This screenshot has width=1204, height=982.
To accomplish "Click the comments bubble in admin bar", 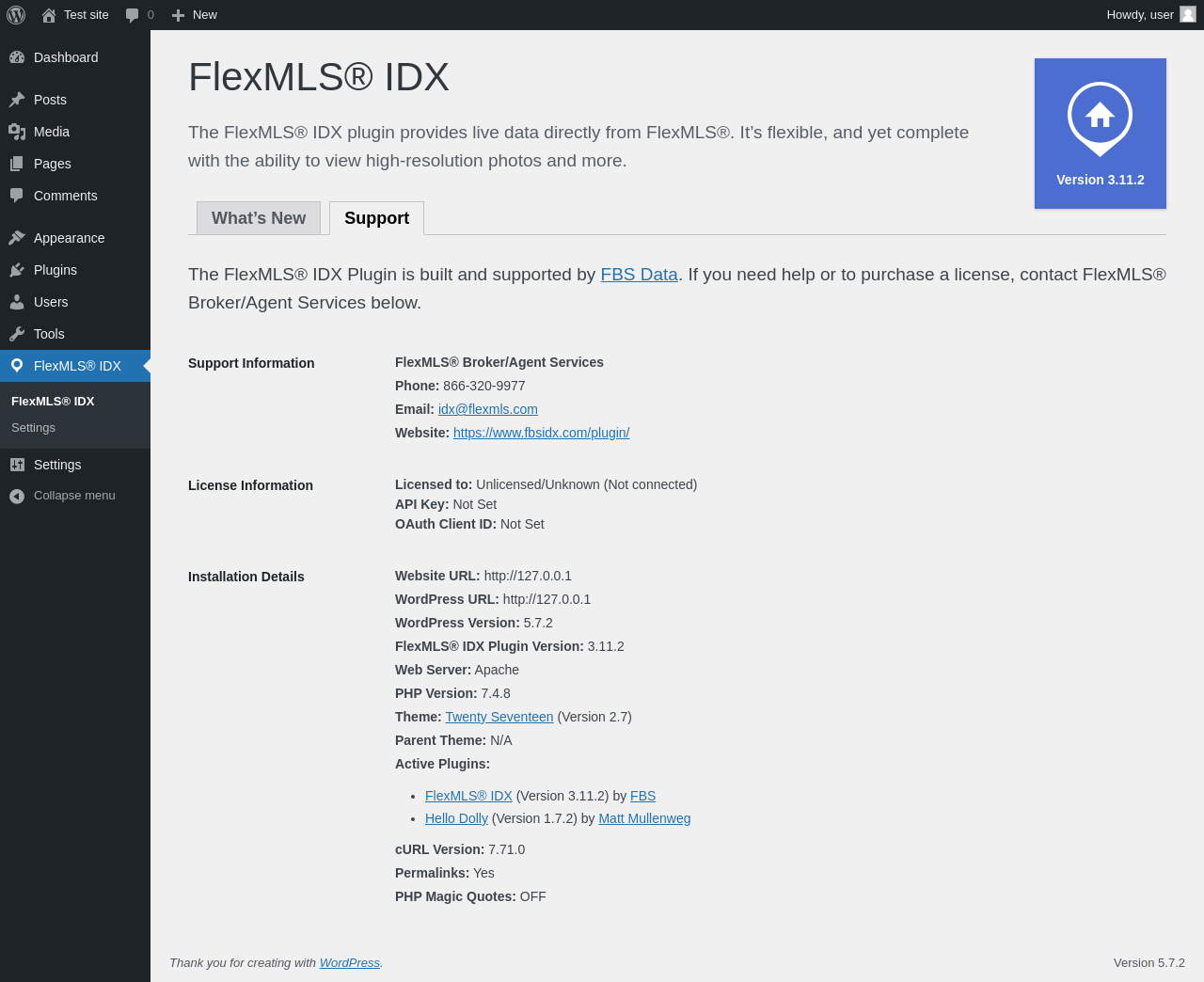I will pyautogui.click(x=139, y=15).
